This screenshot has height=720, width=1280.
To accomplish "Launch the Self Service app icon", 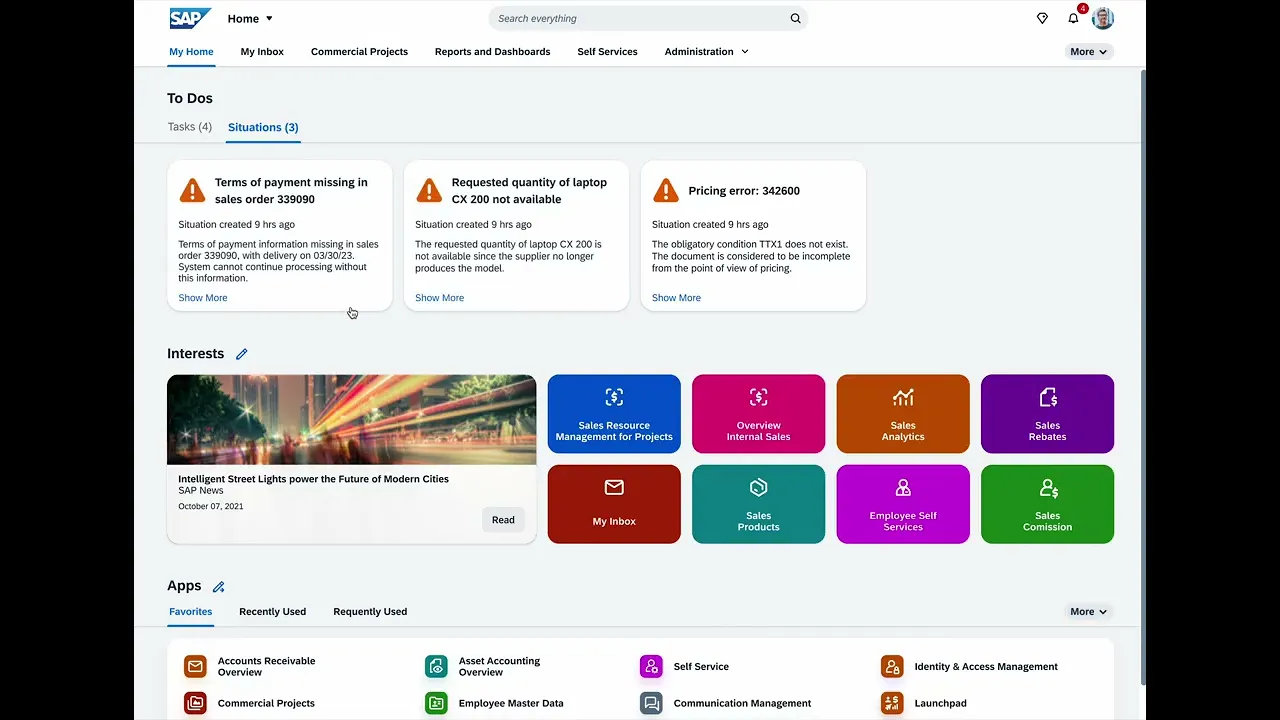I will coord(651,666).
